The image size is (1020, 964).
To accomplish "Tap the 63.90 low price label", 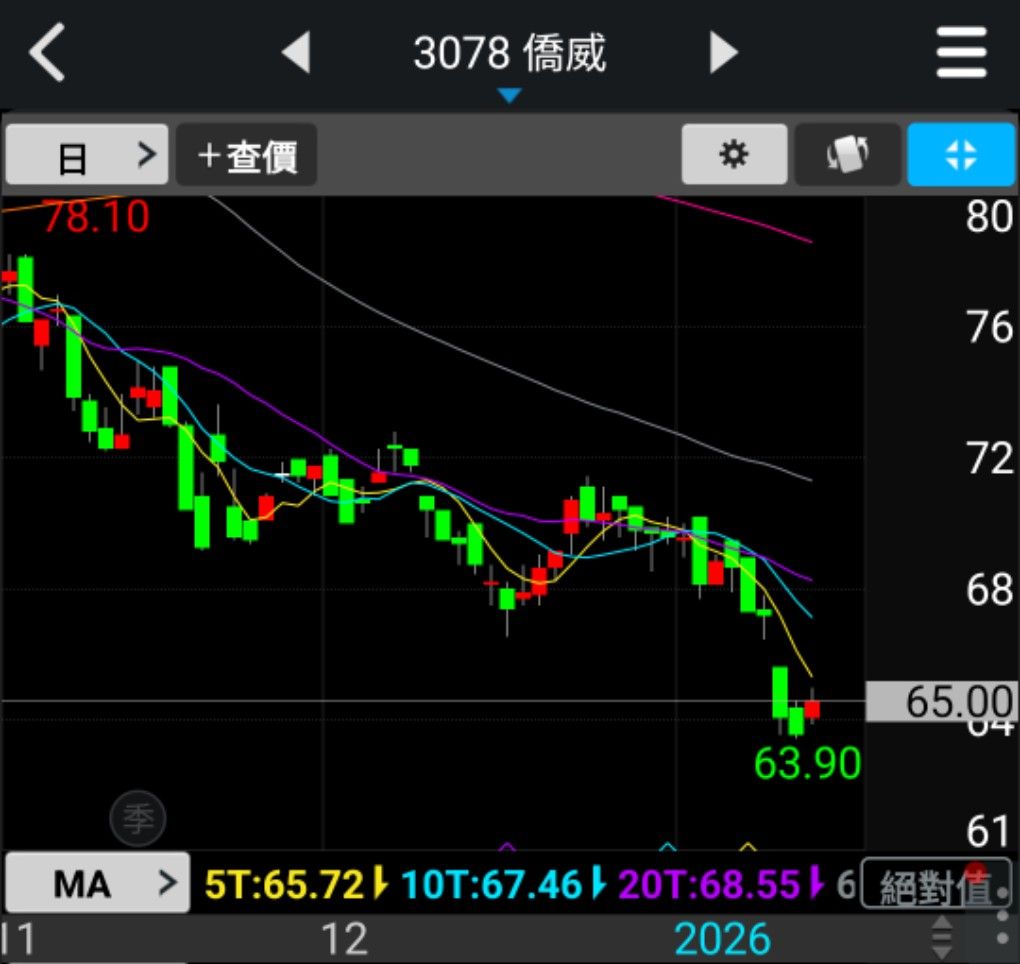I will [807, 763].
